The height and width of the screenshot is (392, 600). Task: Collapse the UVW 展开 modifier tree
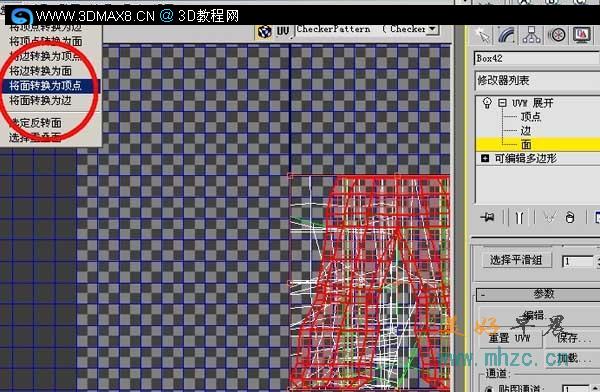pyautogui.click(x=502, y=103)
